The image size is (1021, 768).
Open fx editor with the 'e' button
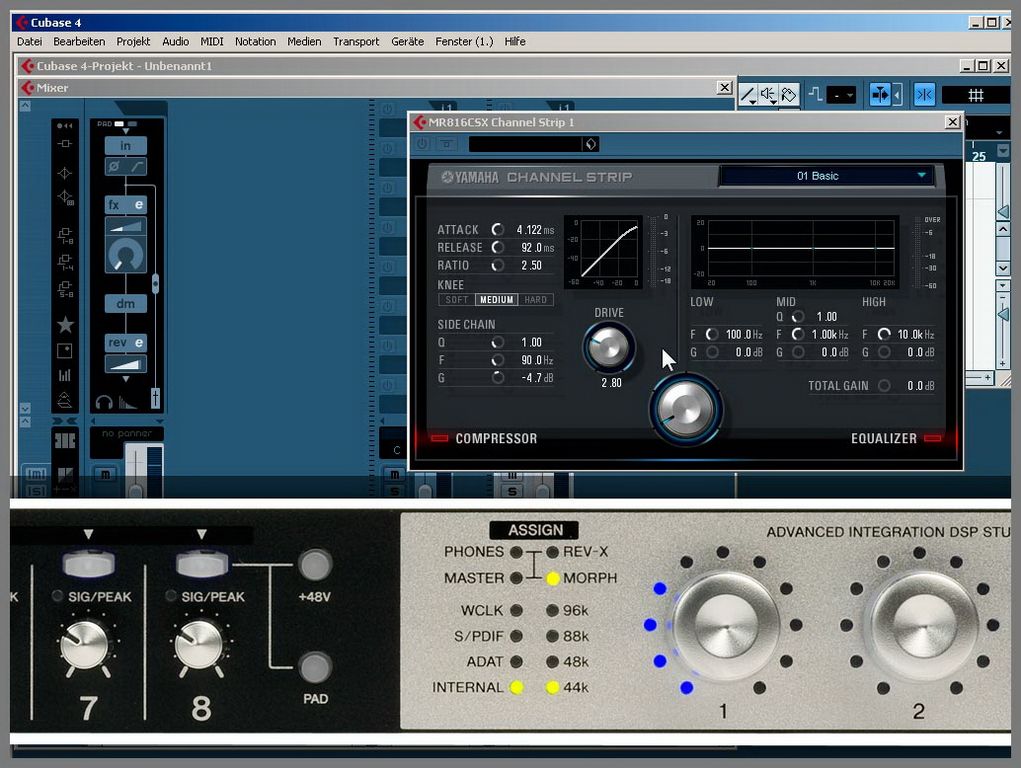[139, 205]
